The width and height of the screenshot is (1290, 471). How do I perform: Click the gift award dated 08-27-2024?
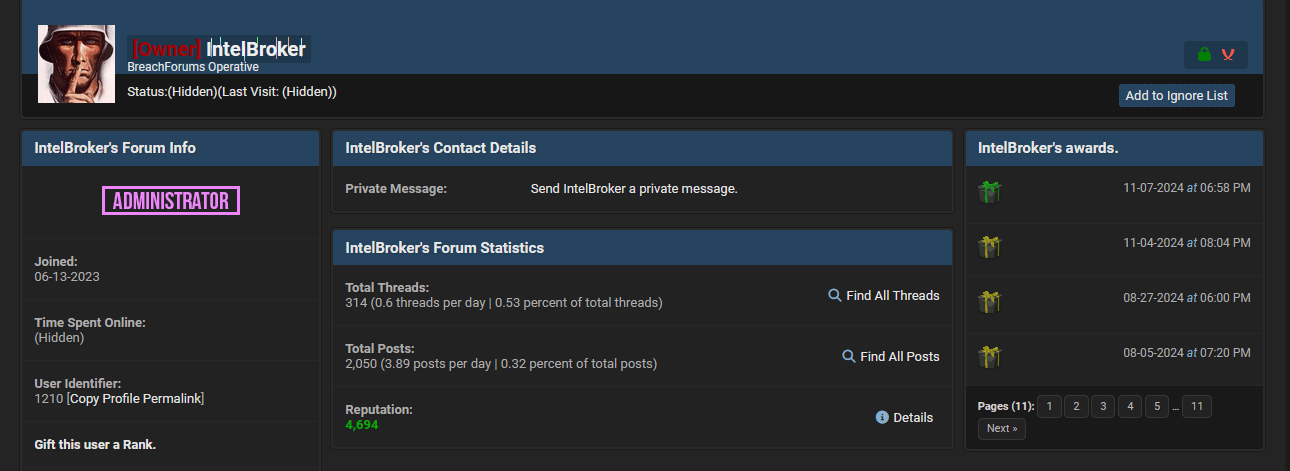pyautogui.click(x=990, y=301)
